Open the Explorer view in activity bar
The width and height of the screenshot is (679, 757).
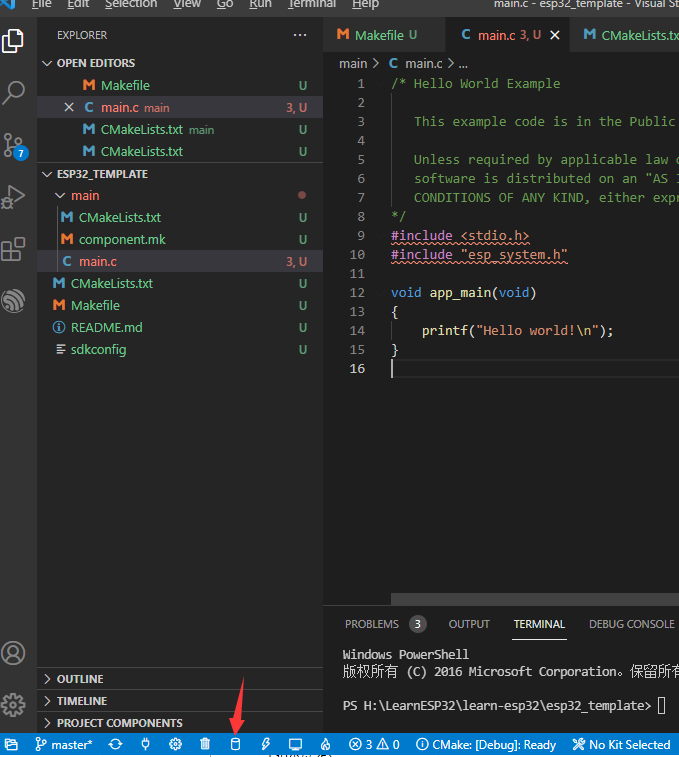[13, 41]
